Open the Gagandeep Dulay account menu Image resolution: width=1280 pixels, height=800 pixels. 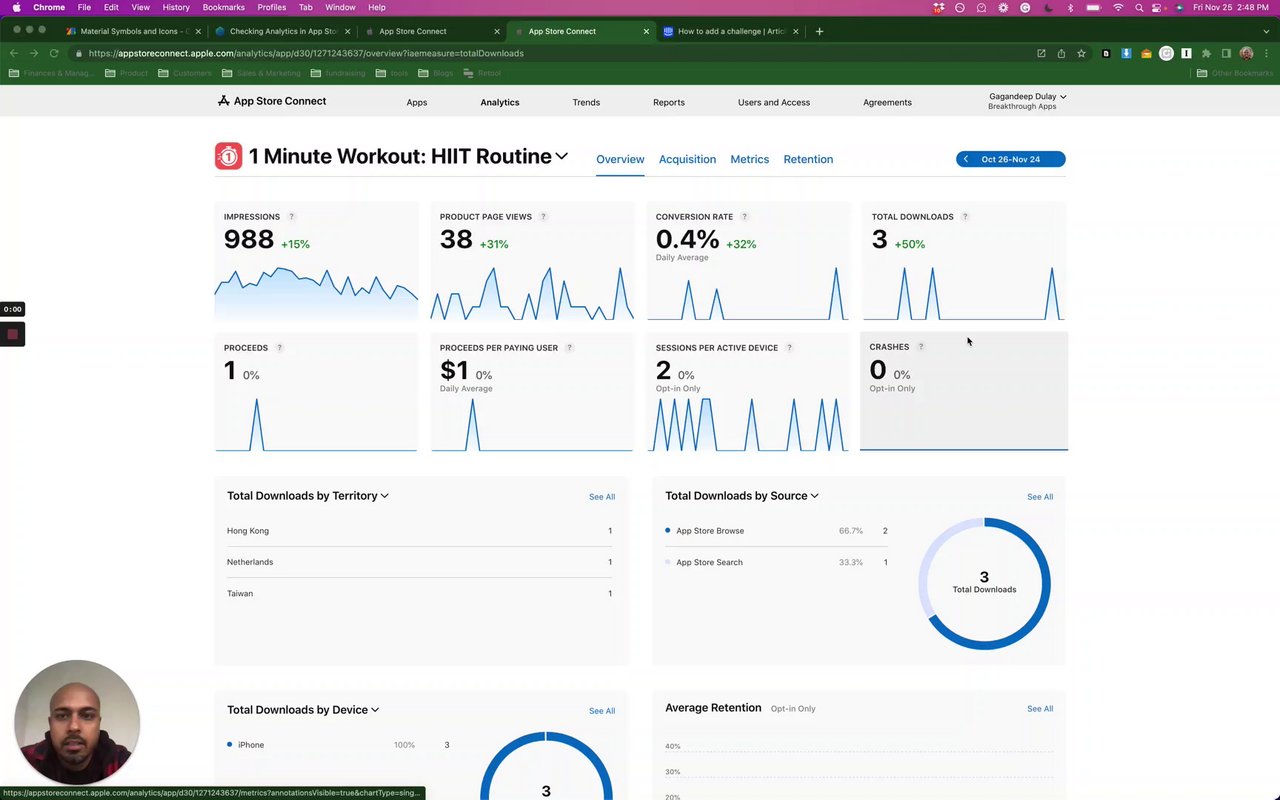[x=1028, y=101]
